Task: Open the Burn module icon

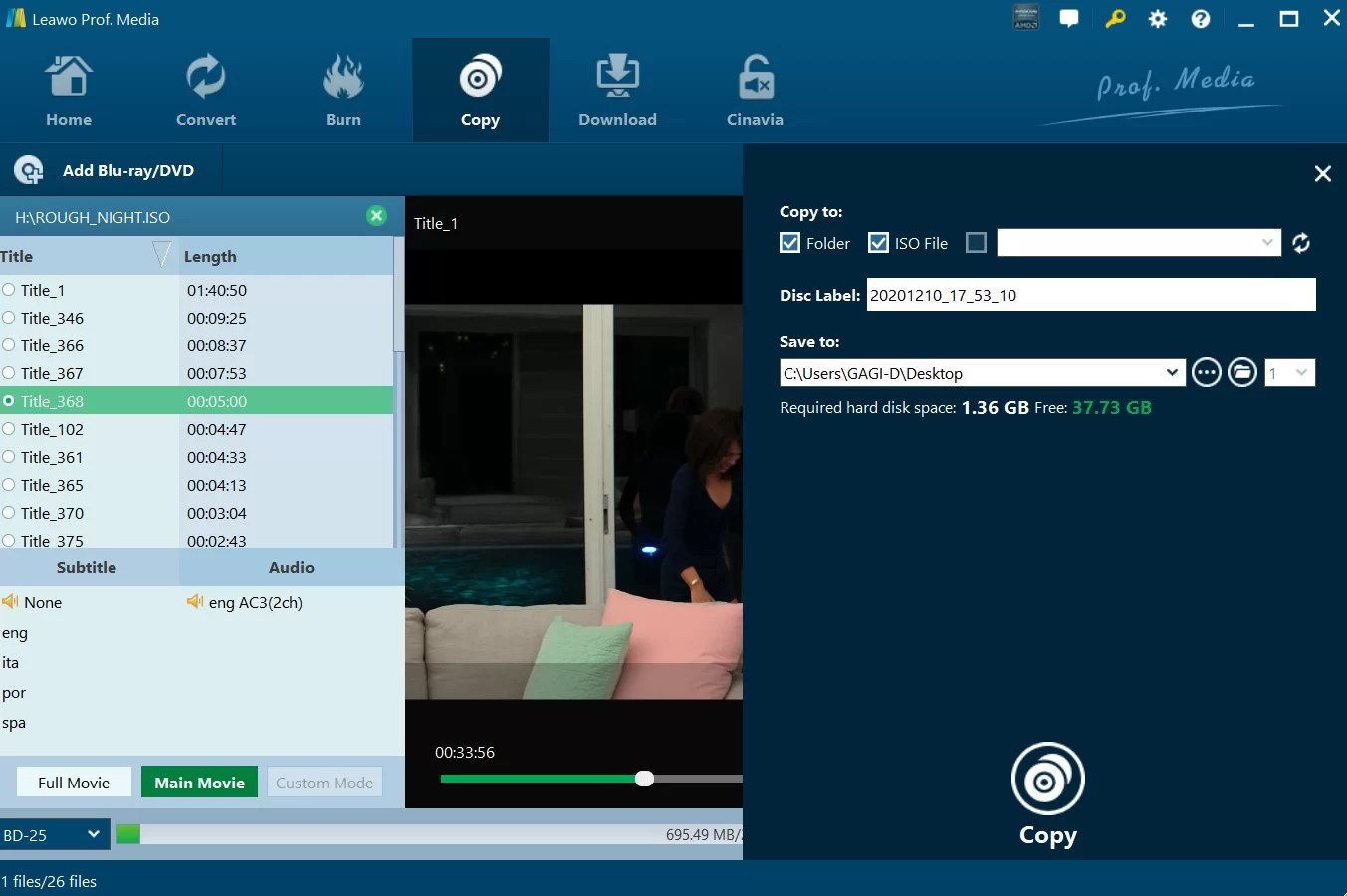Action: [x=342, y=88]
